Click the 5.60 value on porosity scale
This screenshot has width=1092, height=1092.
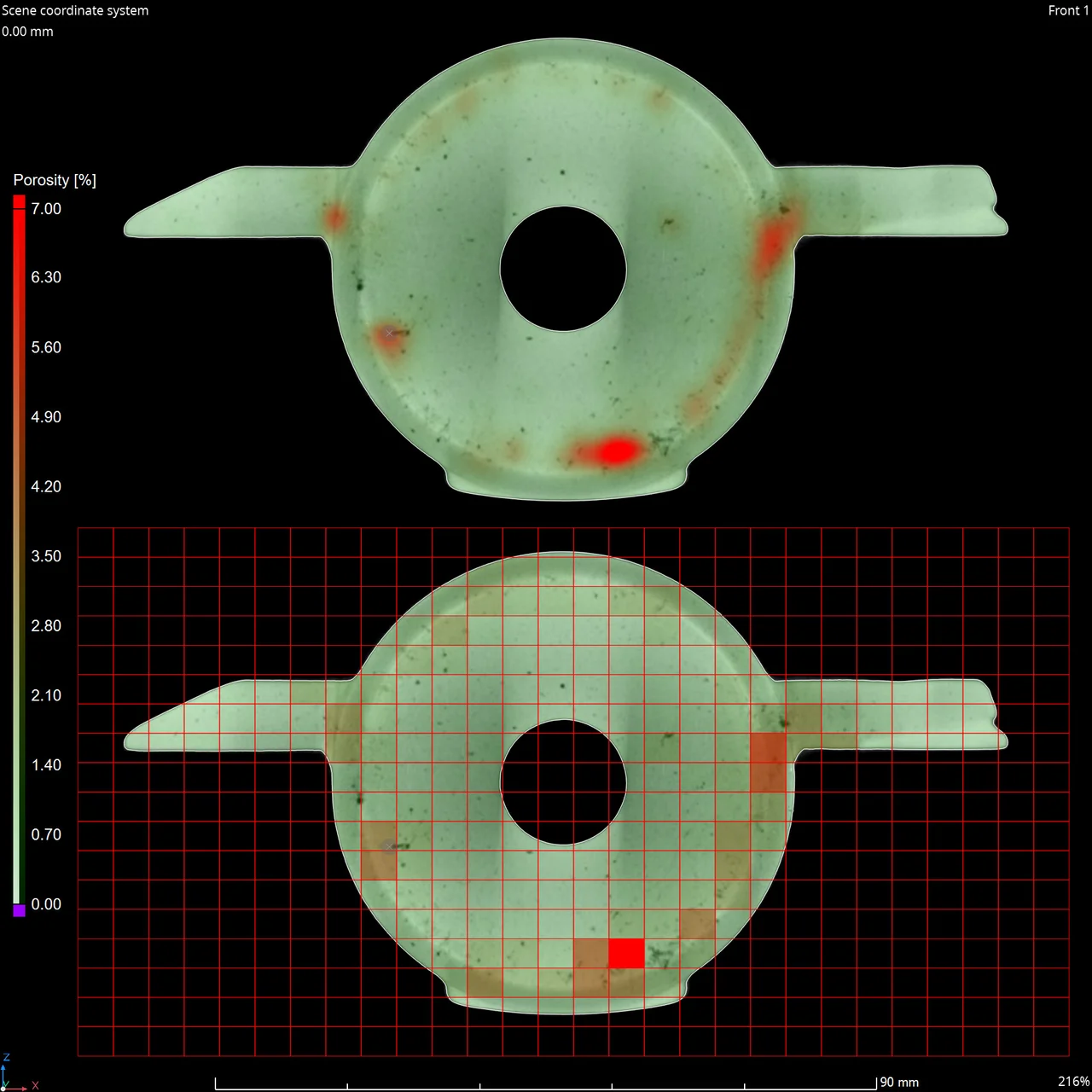46,347
